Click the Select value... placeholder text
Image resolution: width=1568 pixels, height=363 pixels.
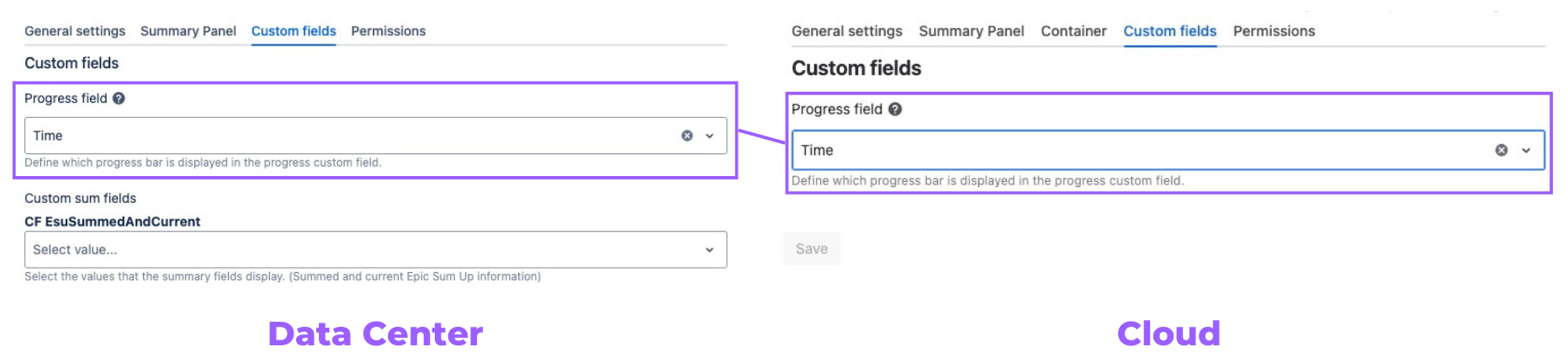(x=75, y=250)
